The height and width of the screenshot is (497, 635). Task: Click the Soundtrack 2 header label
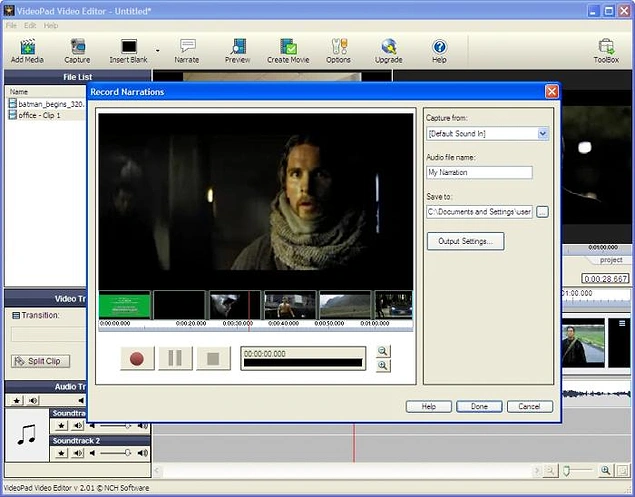point(76,441)
